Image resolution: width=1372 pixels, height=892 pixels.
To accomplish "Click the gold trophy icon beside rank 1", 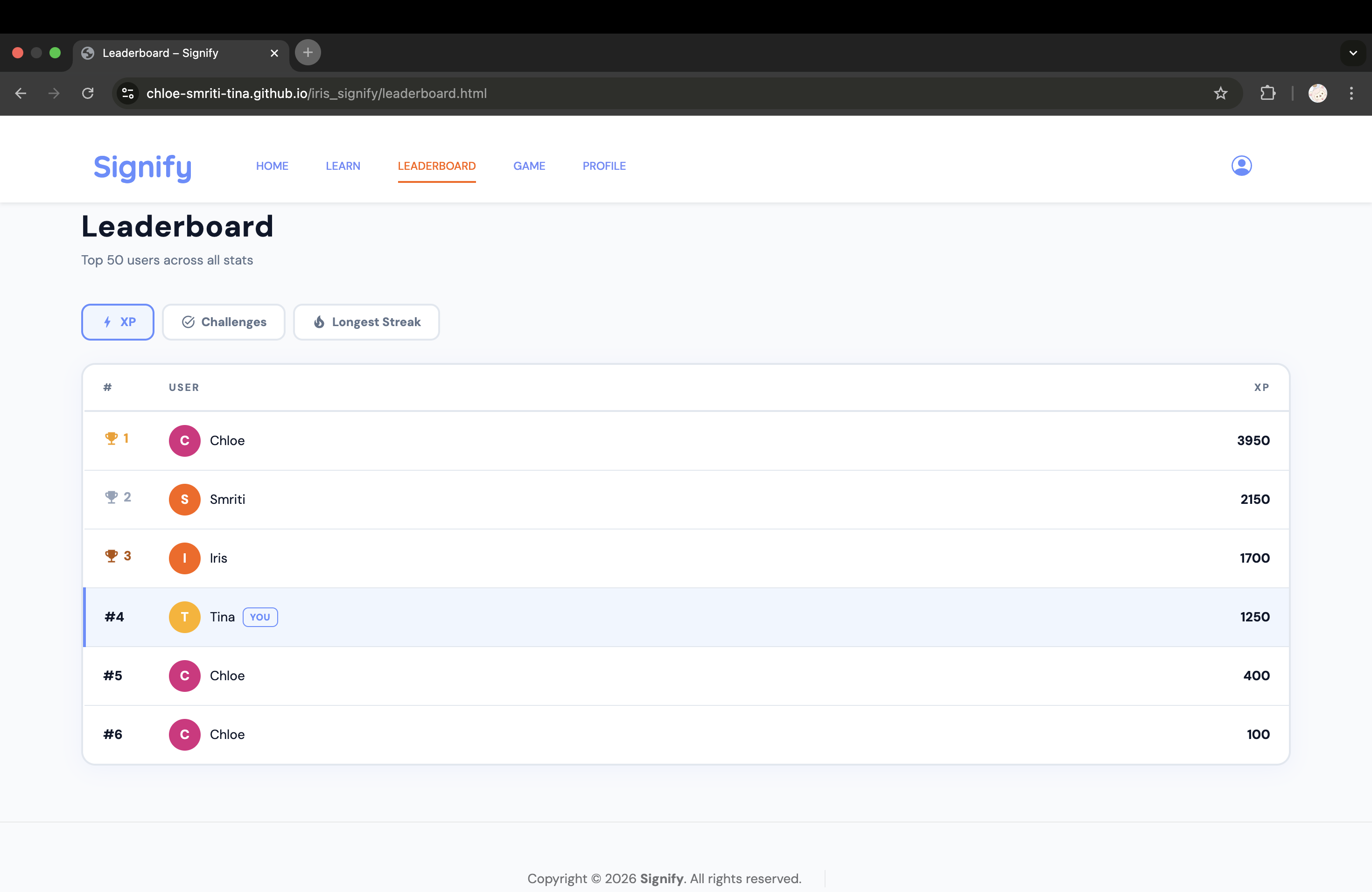I will pos(111,439).
